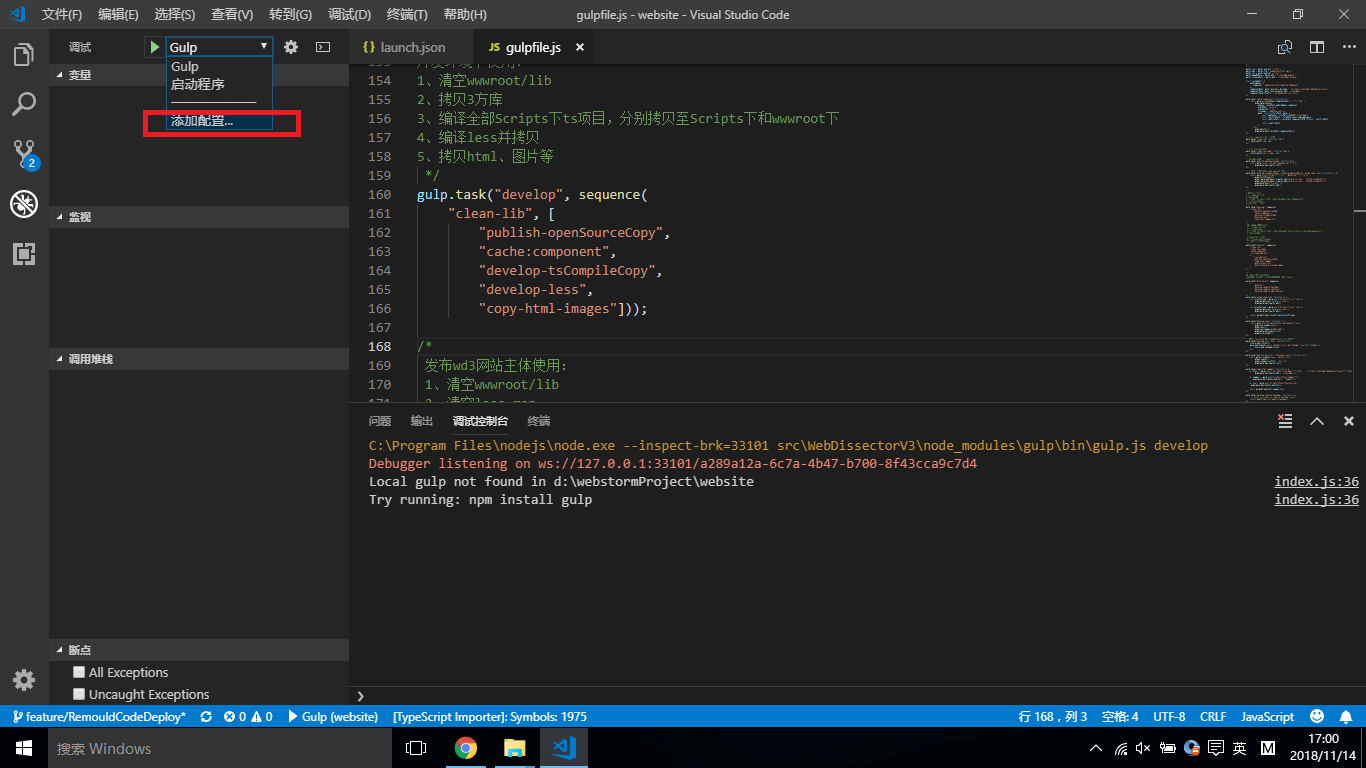Toggle auto-scroll in debug console panel
The height and width of the screenshot is (768, 1366).
pyautogui.click(x=1285, y=421)
